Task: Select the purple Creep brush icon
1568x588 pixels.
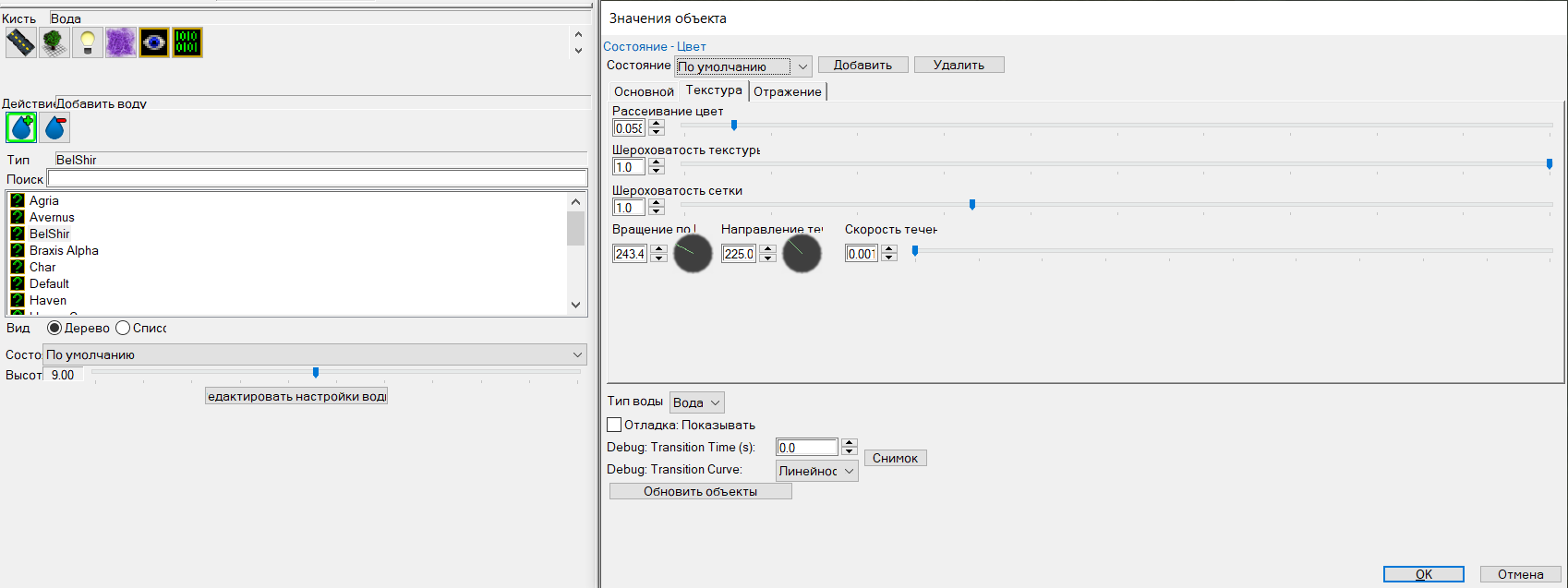Action: pos(121,42)
